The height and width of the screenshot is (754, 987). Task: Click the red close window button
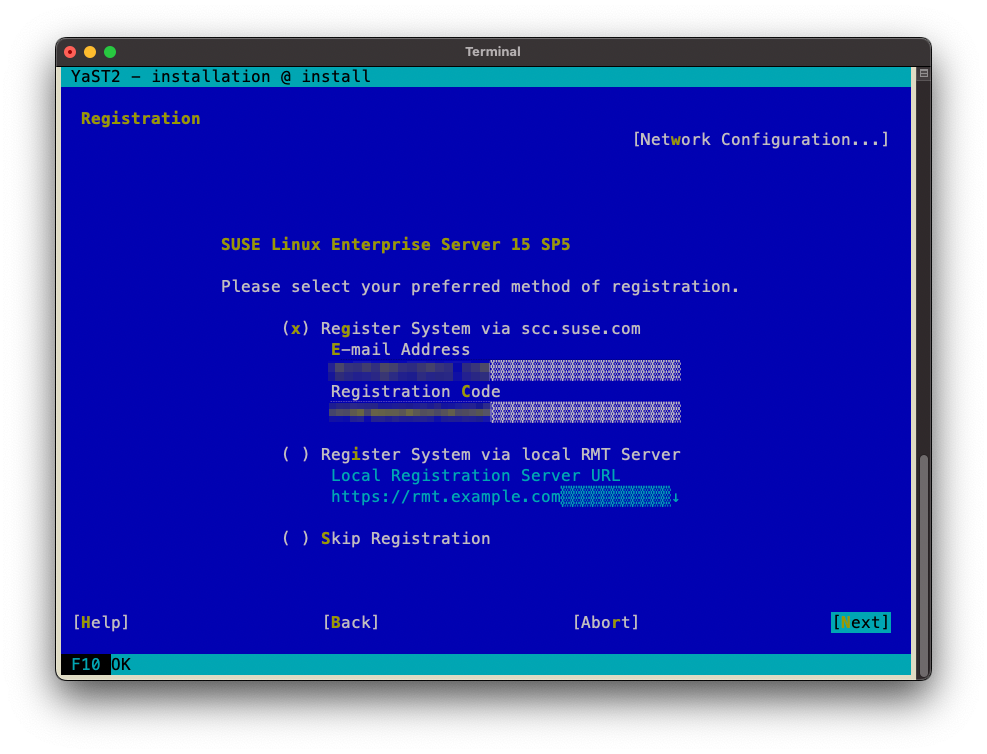tap(70, 52)
